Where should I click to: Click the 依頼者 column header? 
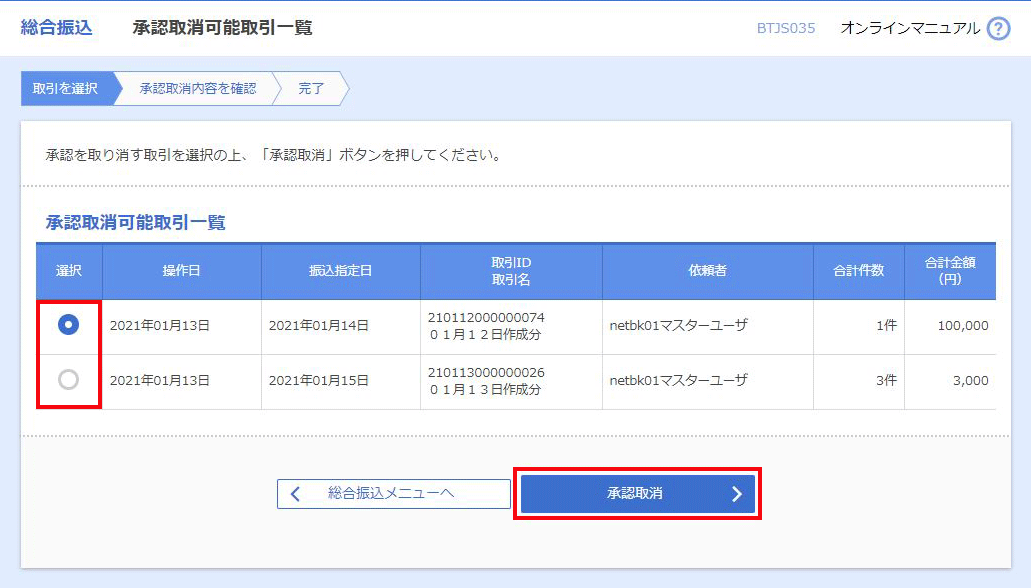coord(707,271)
